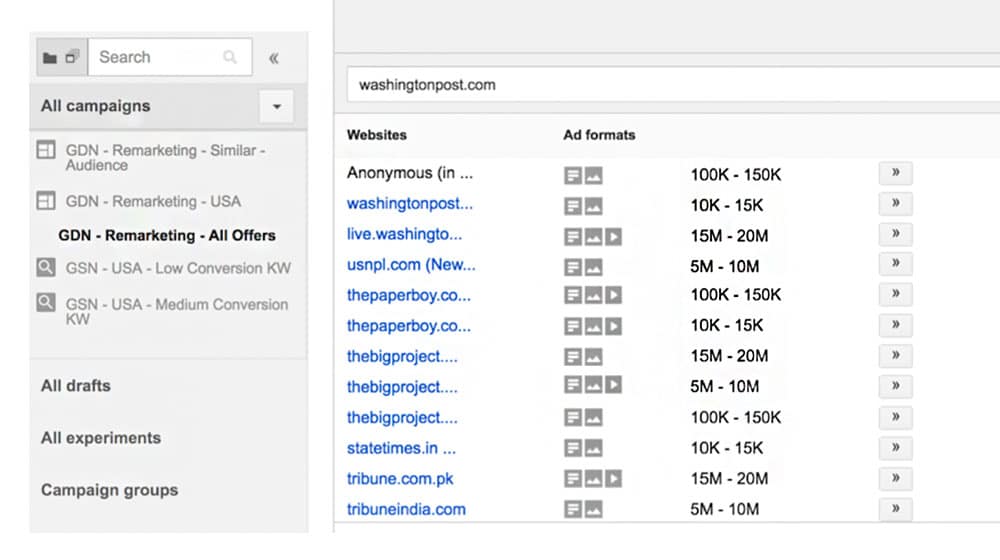Click 100K - 150K value in Anonymous row

point(735,175)
